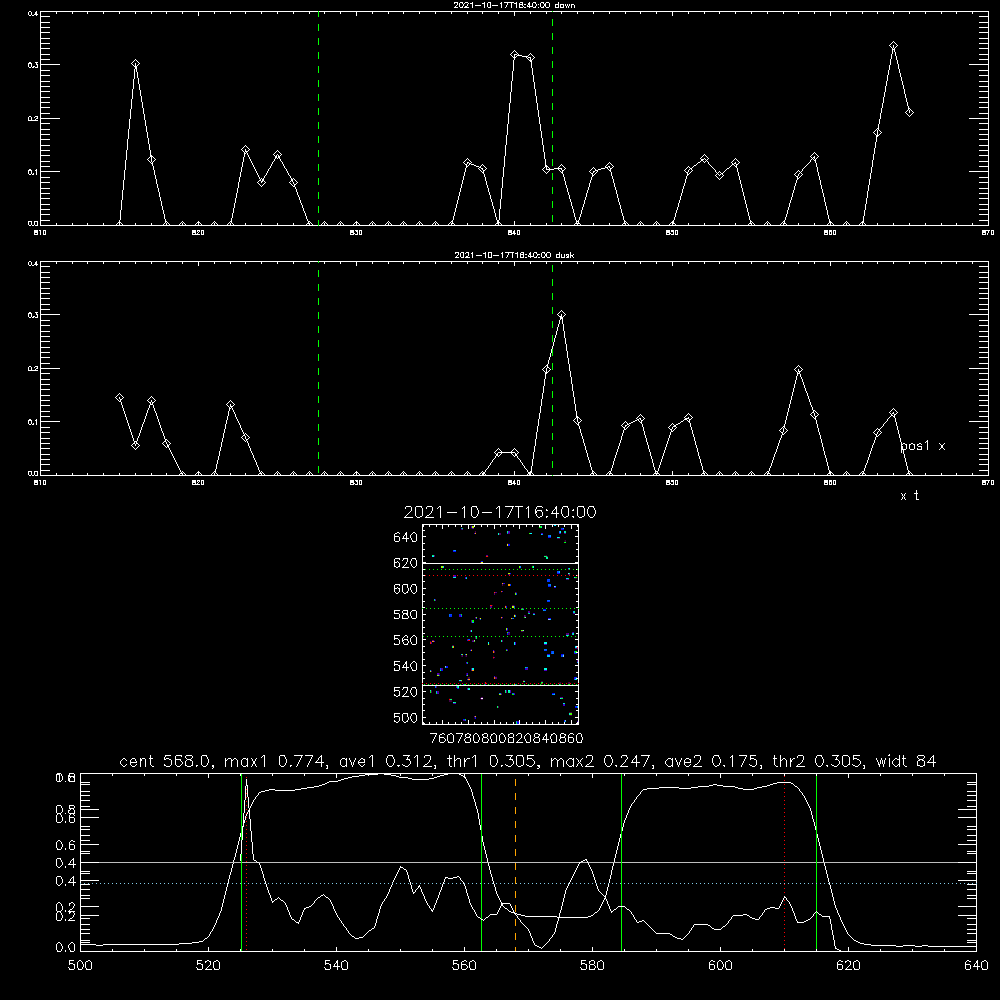The image size is (1000, 1000).
Task: Click the '0.0' y-axis label of the bottom plot
Action: 65,947
